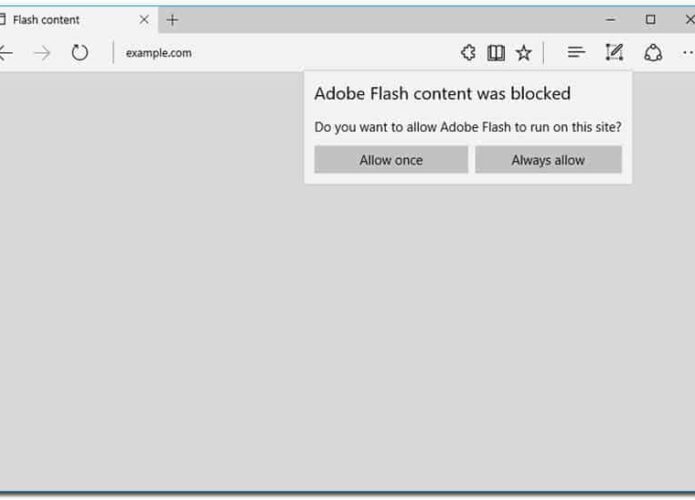Image resolution: width=695 pixels, height=500 pixels.
Task: Open the More actions ellipsis menu
Action: [688, 52]
